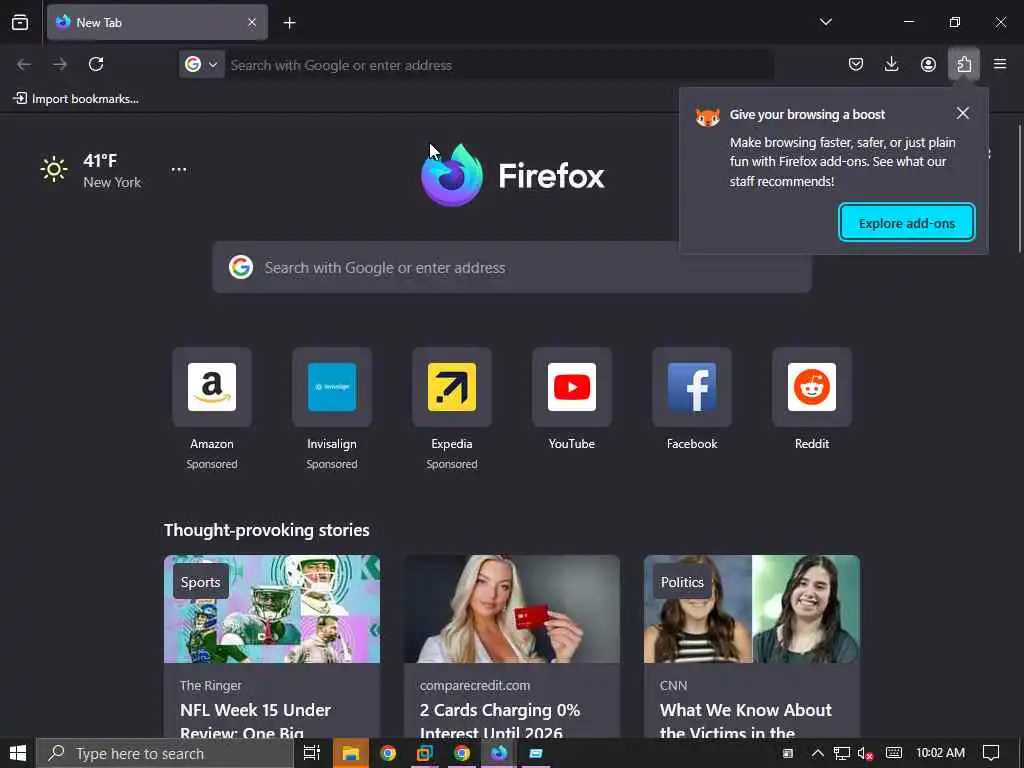Dismiss the browsing boost popup
Viewport: 1024px width, 768px height.
click(963, 113)
